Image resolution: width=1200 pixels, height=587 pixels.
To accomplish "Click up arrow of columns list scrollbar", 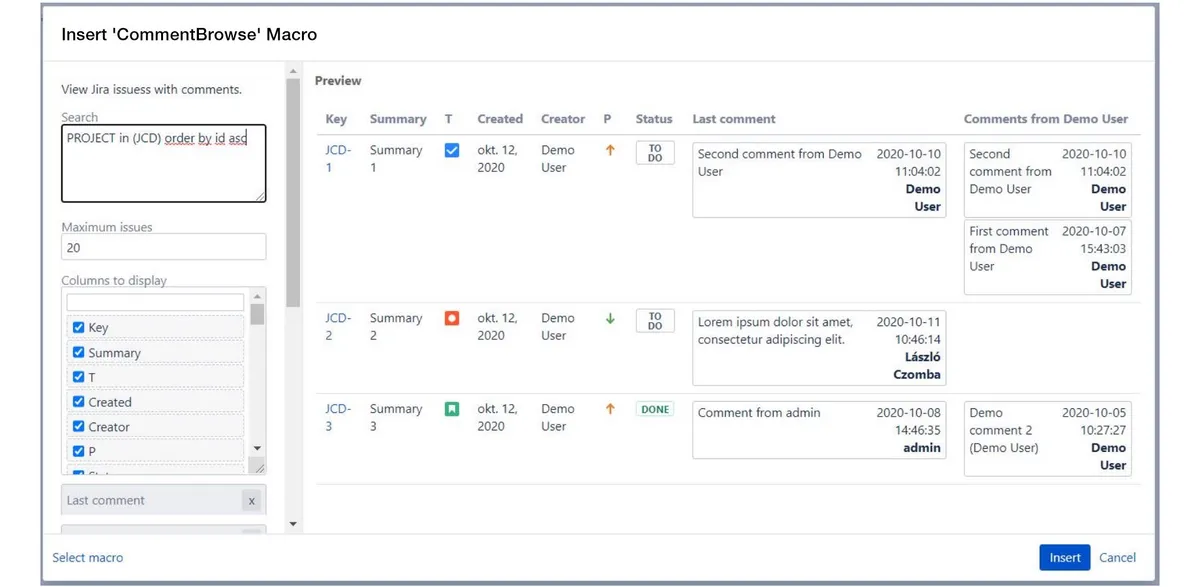I will [x=257, y=297].
